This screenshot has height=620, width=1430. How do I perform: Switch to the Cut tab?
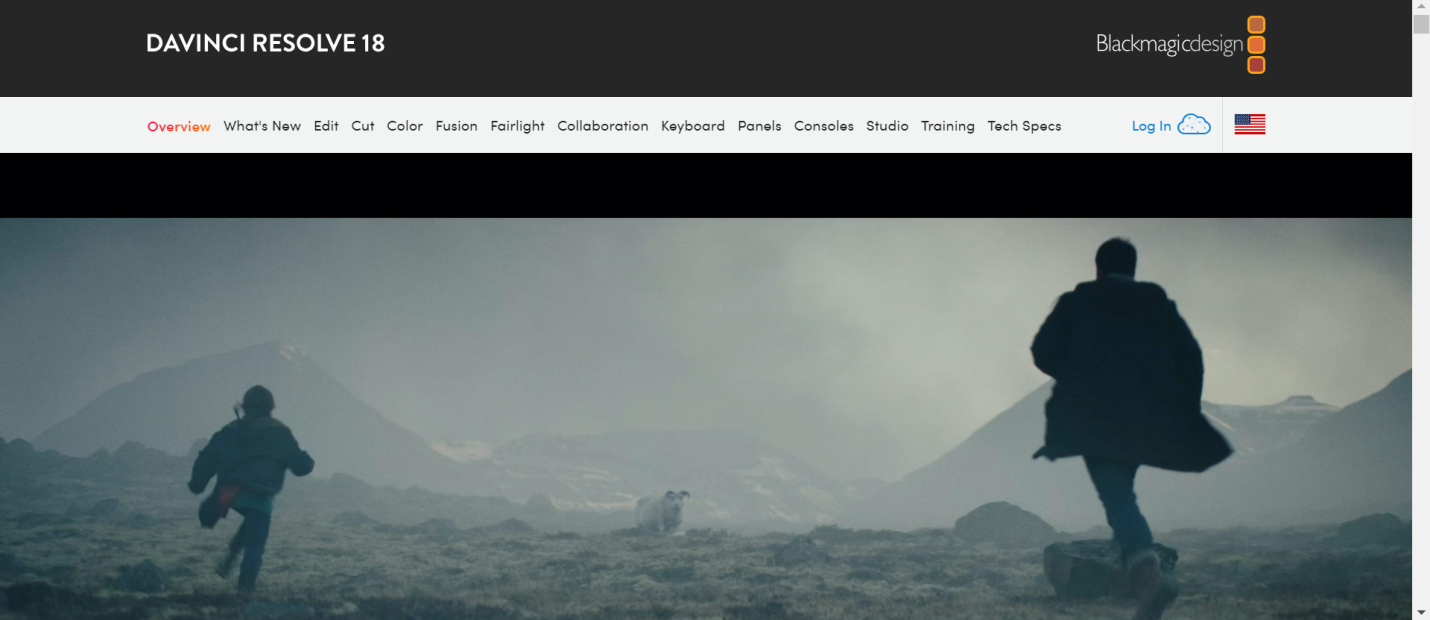point(363,126)
